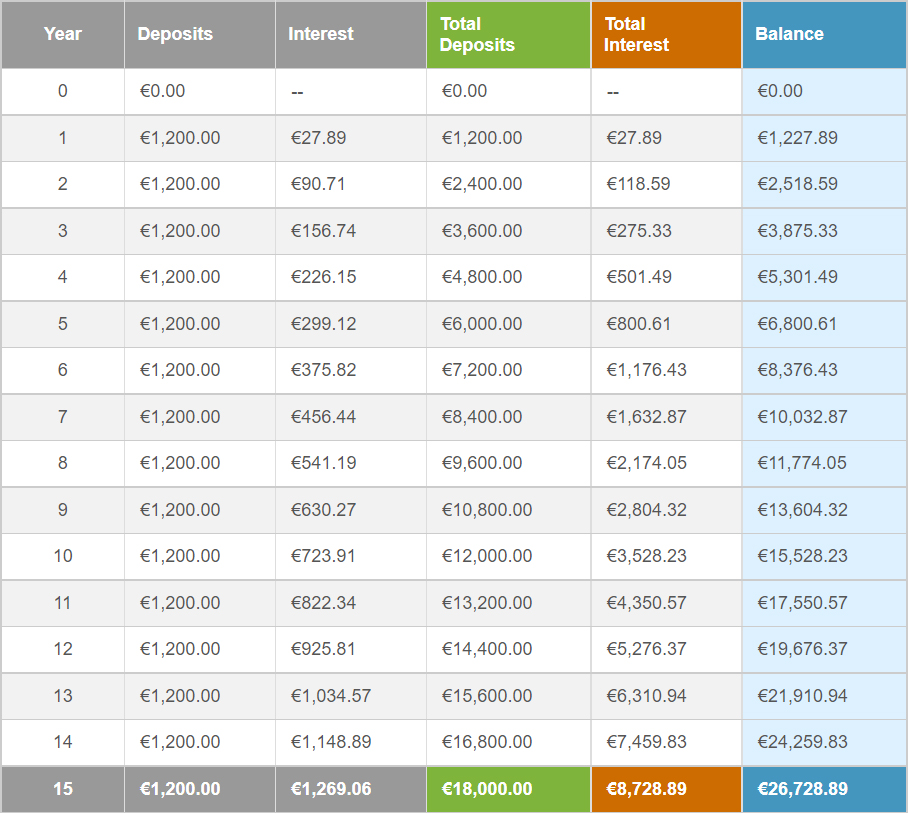Click the €723.91 interest value

point(323,556)
